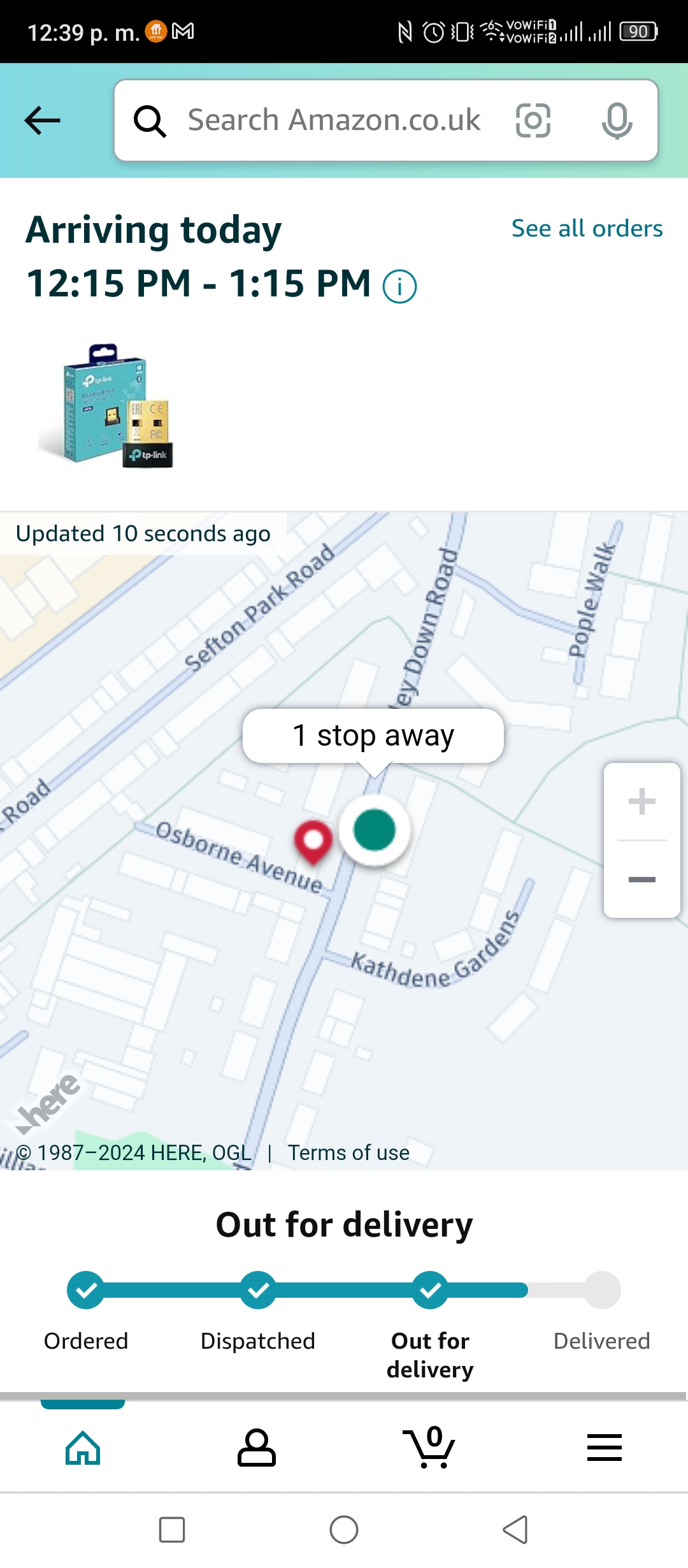Open the account profile tab
688x1568 pixels.
pyautogui.click(x=257, y=1448)
